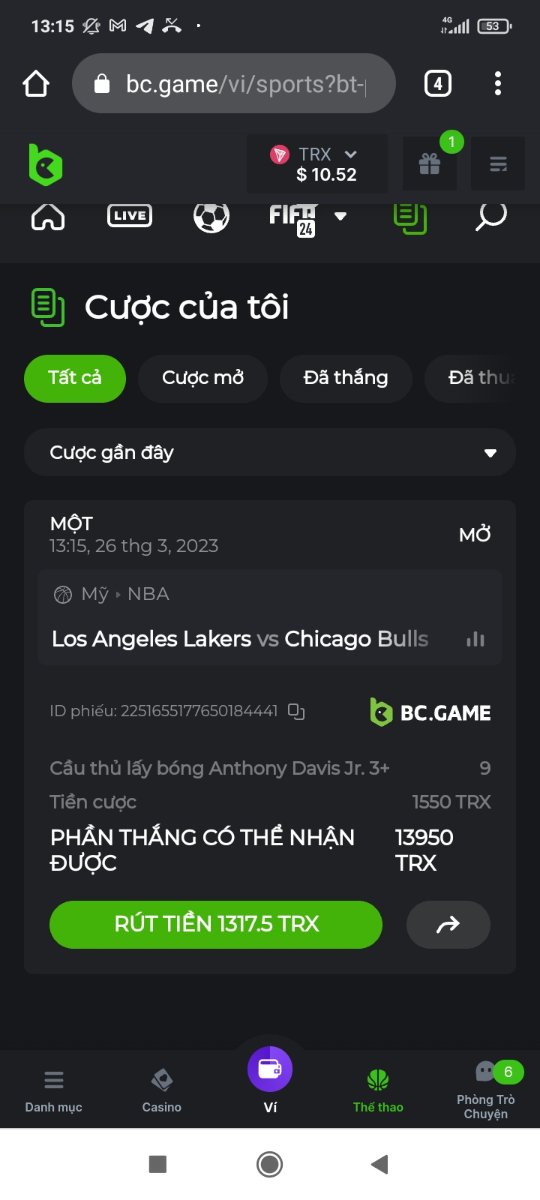Tap the BC.GAME green logo icon
Viewport: 540px width, 1200px height.
point(45,164)
